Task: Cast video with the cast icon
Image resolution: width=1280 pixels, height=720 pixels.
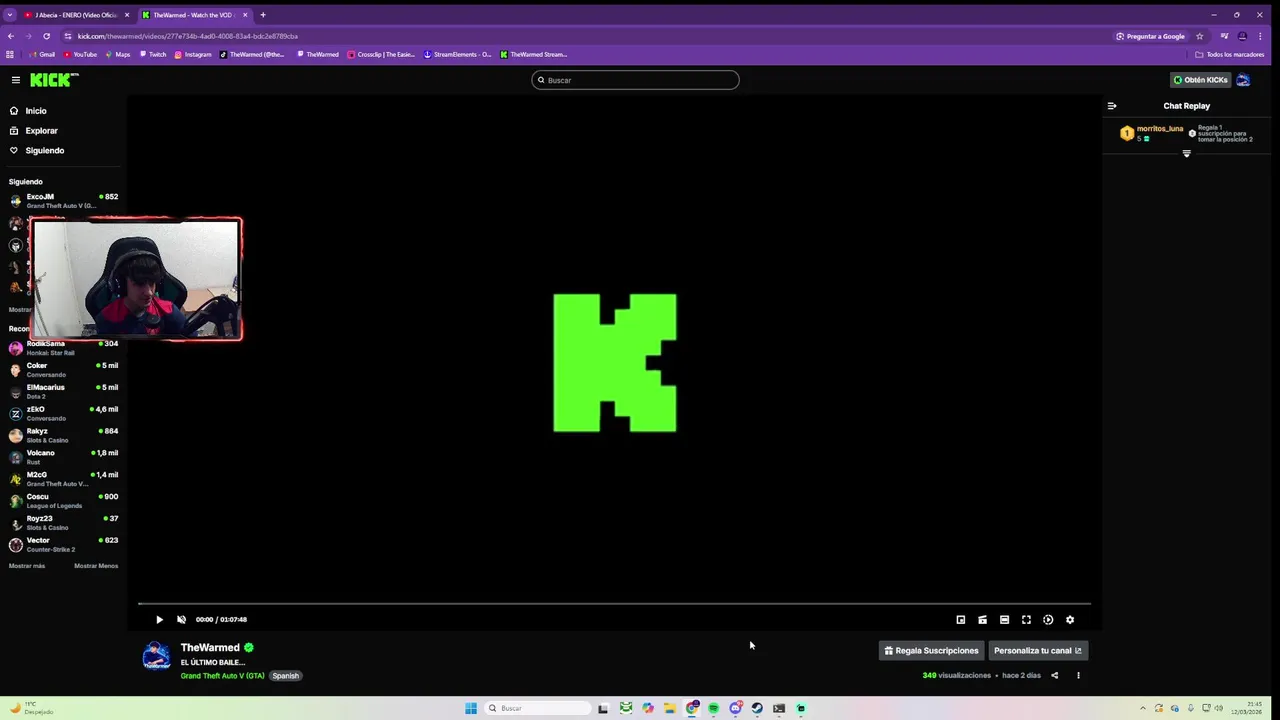Action: pyautogui.click(x=983, y=620)
